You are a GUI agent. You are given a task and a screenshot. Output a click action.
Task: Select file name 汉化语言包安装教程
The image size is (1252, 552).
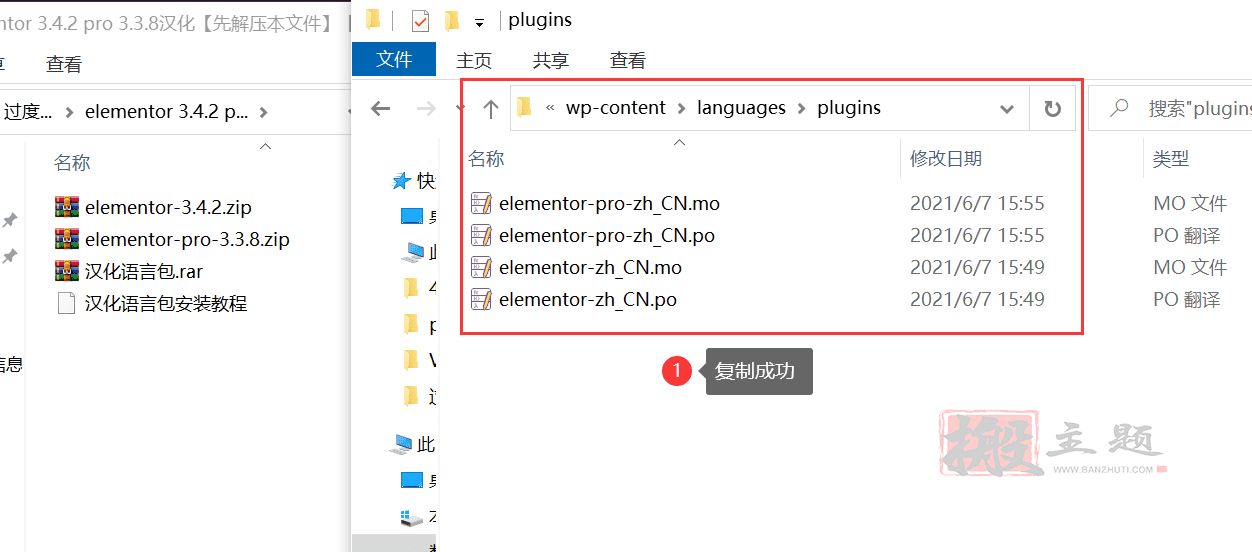[166, 303]
